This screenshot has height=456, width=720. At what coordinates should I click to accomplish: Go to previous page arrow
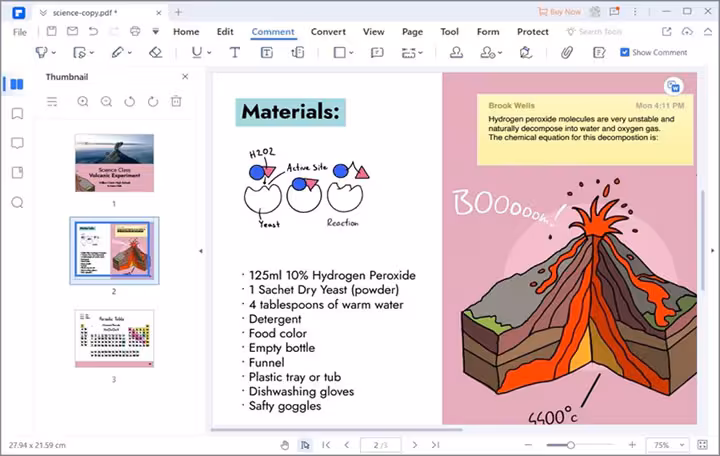tap(347, 445)
